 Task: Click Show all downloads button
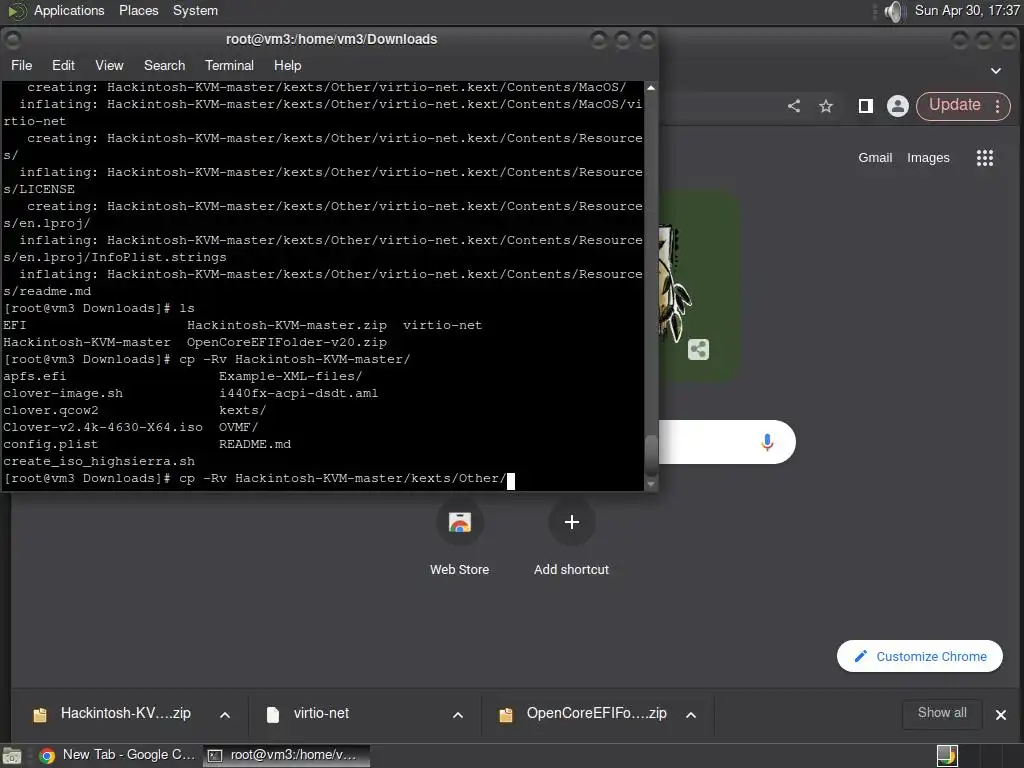click(x=942, y=713)
